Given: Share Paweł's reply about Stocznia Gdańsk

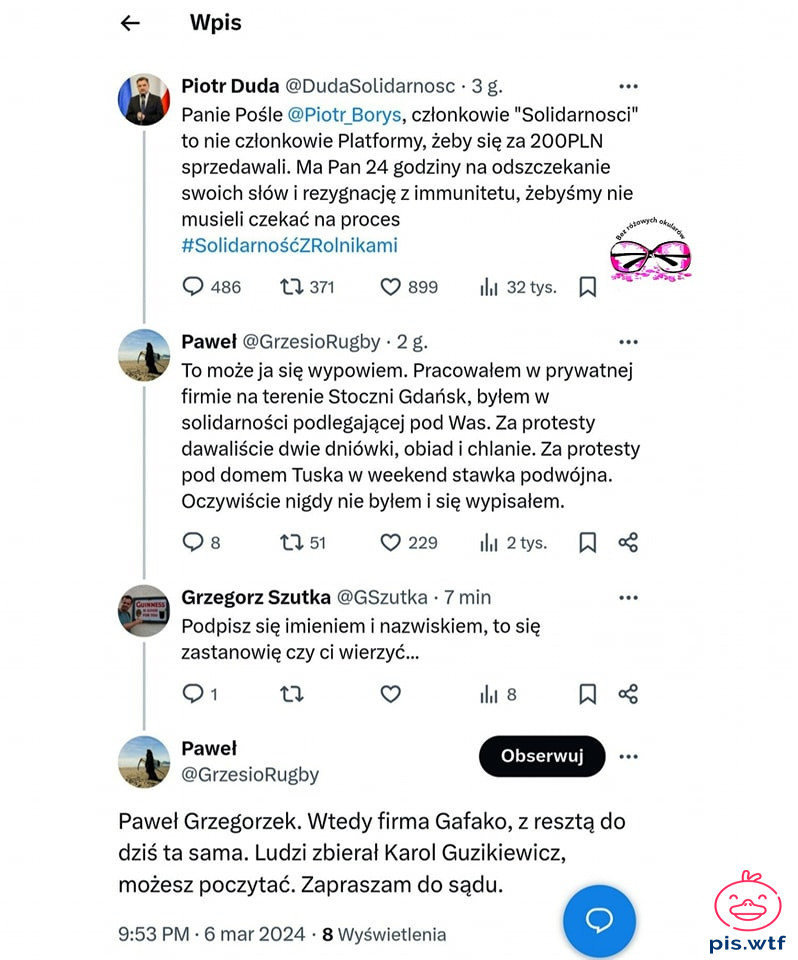Looking at the screenshot, I should (628, 542).
